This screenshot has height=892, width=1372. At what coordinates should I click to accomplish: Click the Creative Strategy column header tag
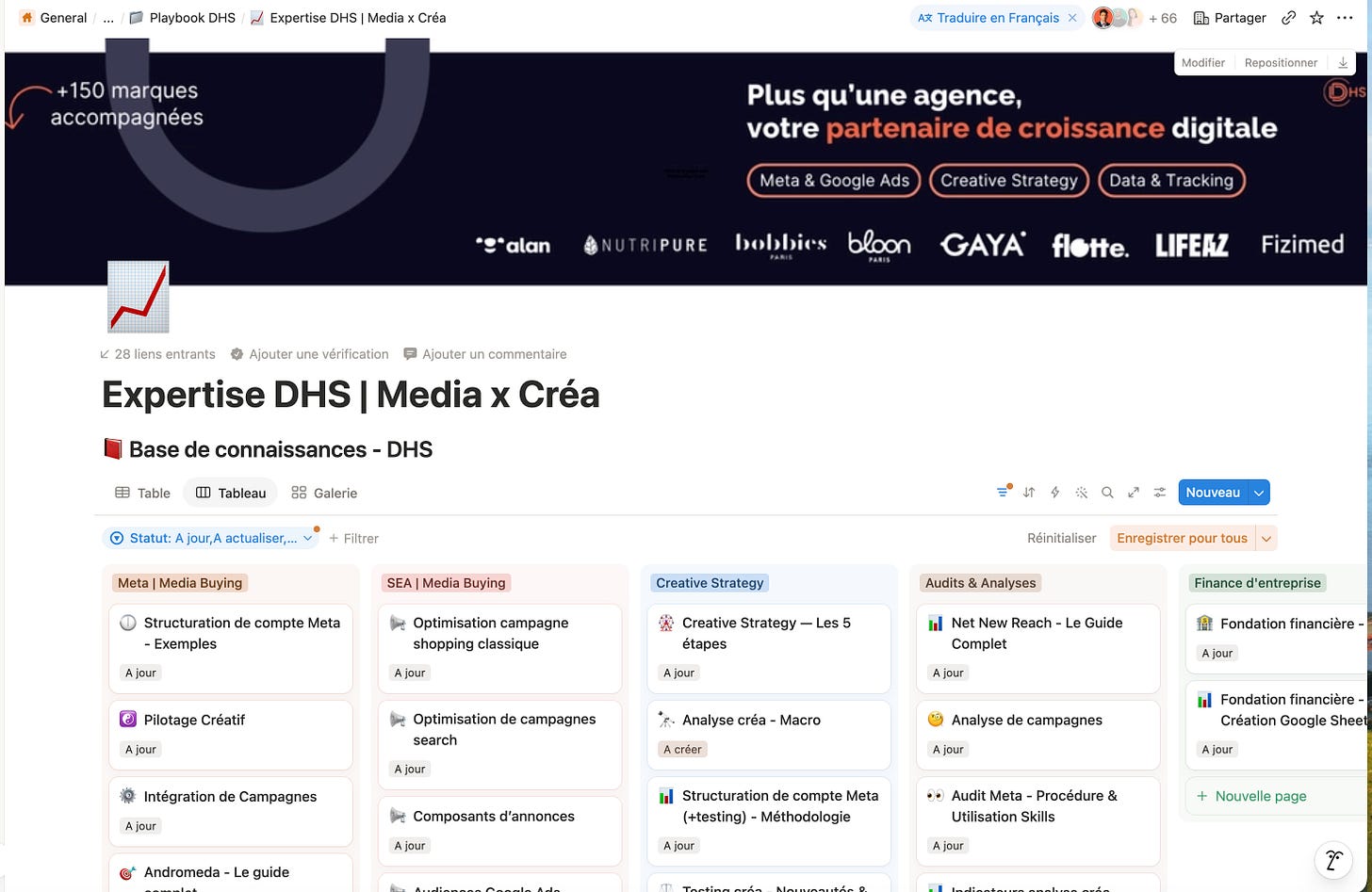(710, 583)
